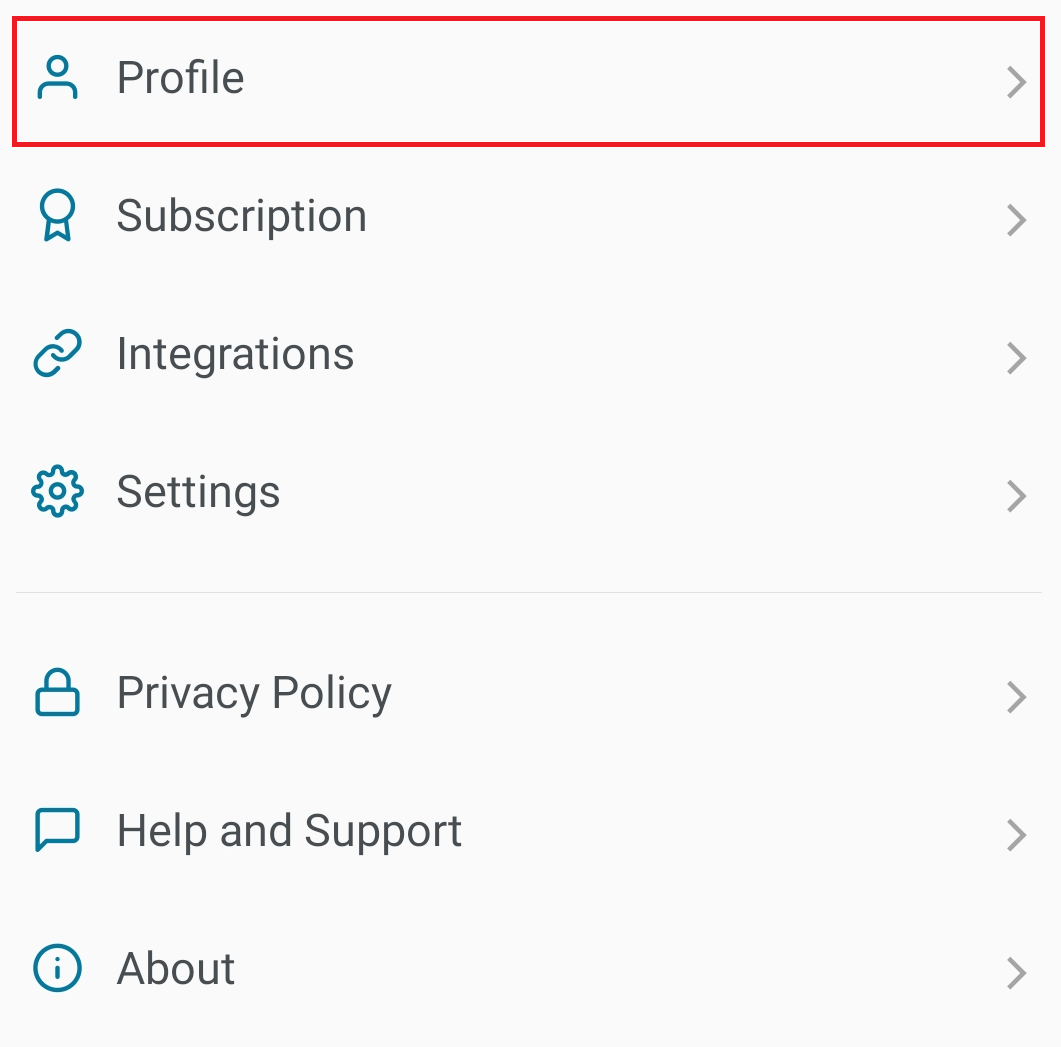This screenshot has width=1061, height=1047.
Task: Click the Profile person icon
Action: 57,78
